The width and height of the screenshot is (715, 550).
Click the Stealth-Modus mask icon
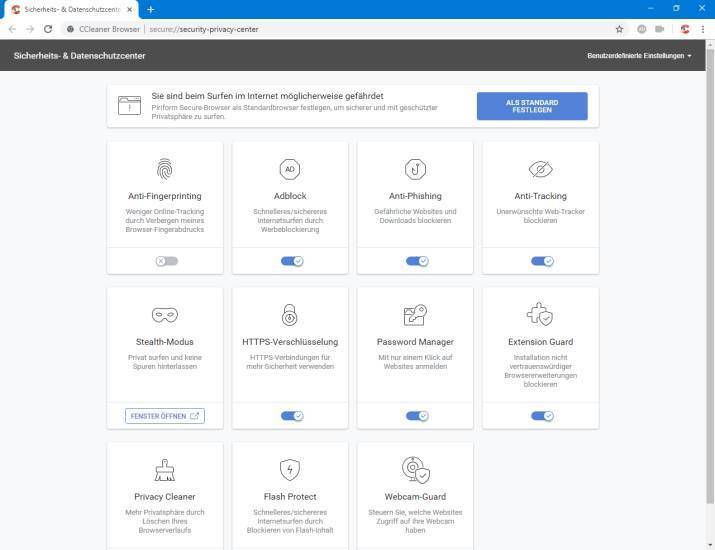(165, 316)
